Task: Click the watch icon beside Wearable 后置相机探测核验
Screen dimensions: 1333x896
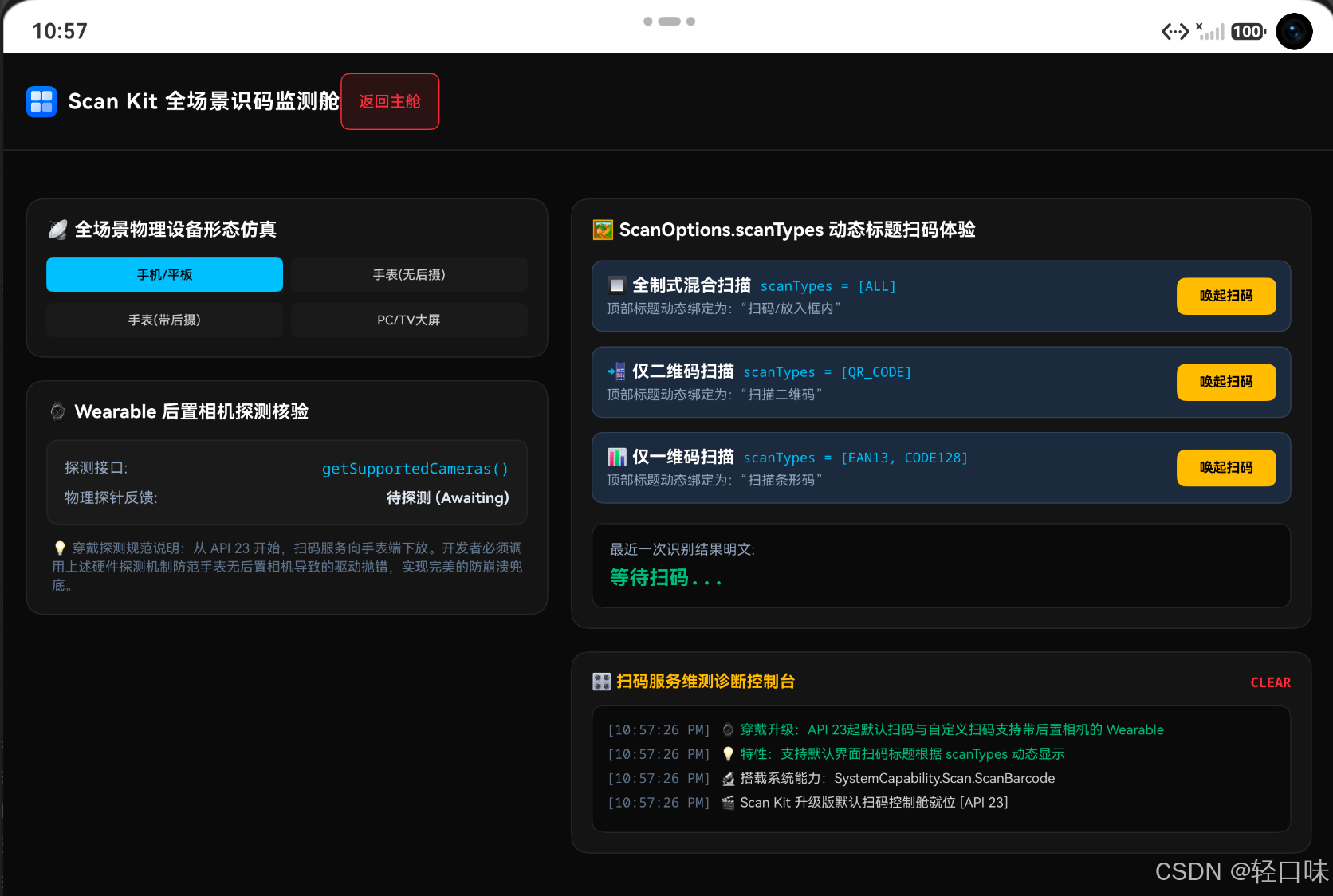Action: (57, 411)
